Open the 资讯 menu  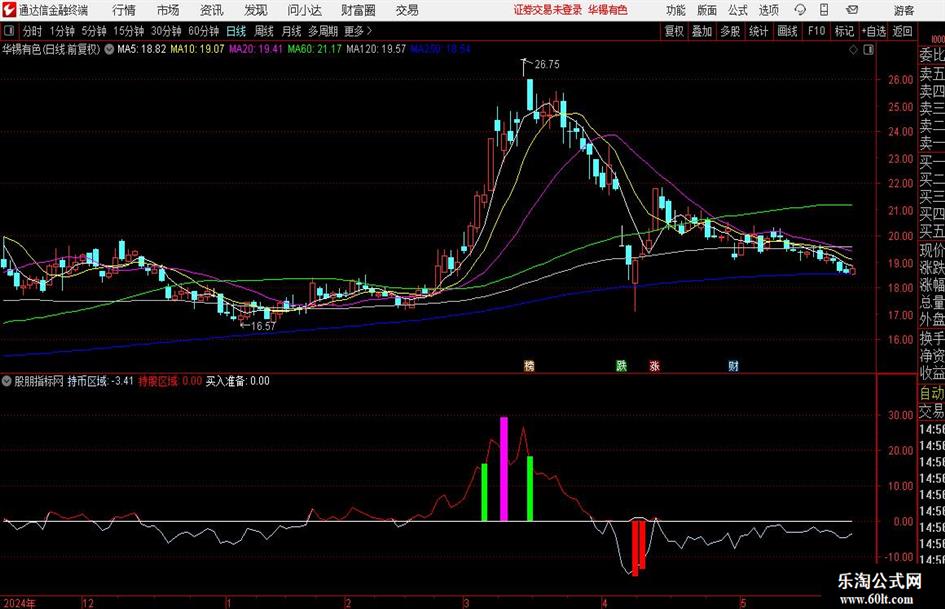tap(212, 10)
